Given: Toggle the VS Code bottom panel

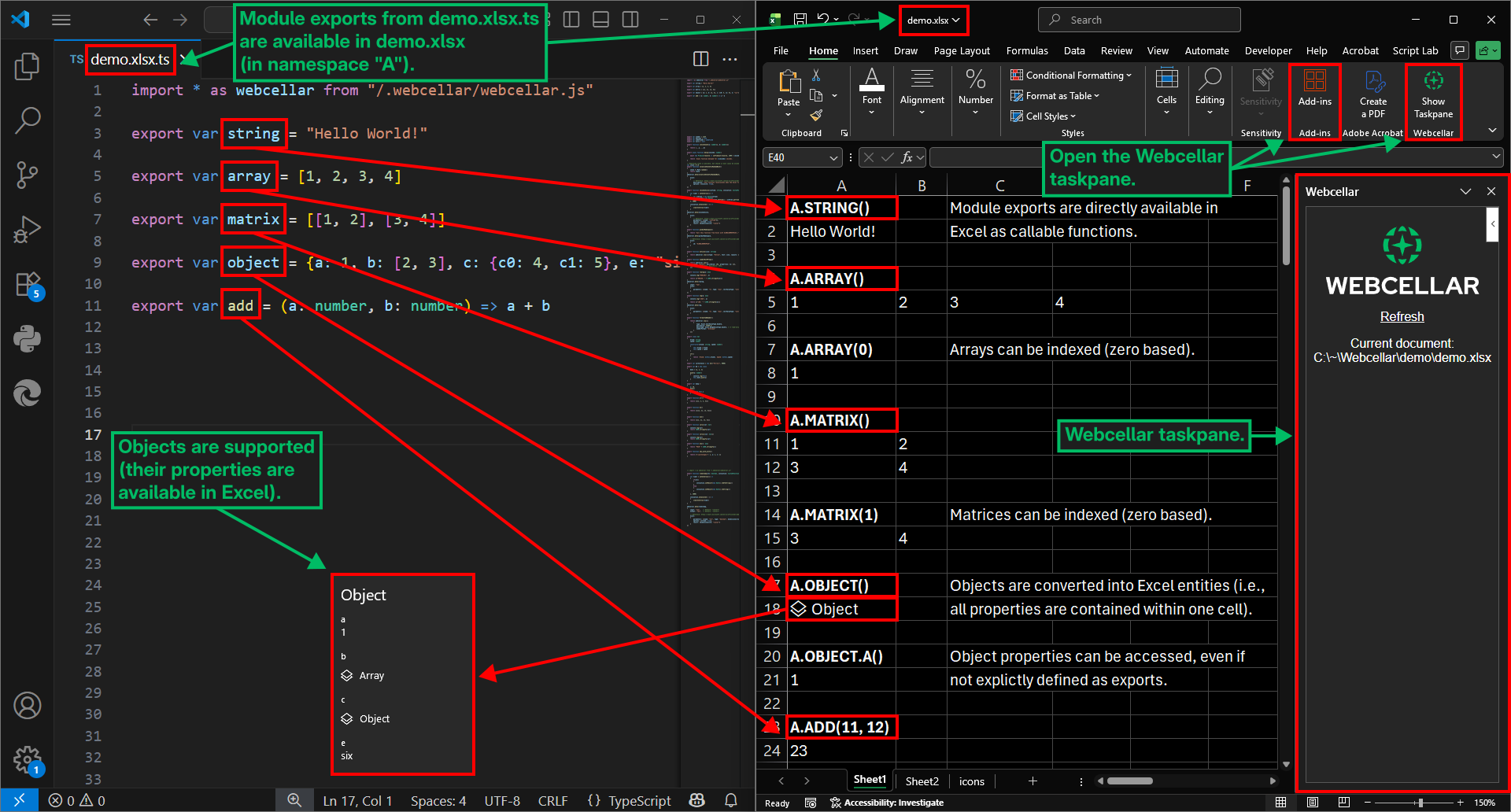Looking at the screenshot, I should (600, 20).
